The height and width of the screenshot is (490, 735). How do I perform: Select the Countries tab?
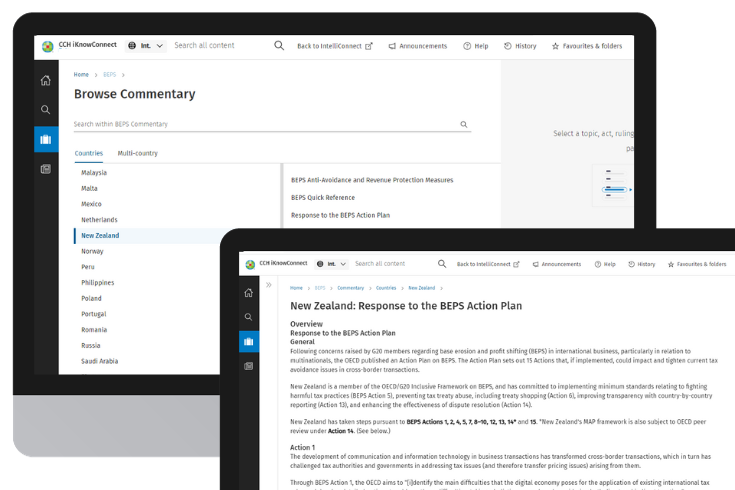pyautogui.click(x=88, y=153)
